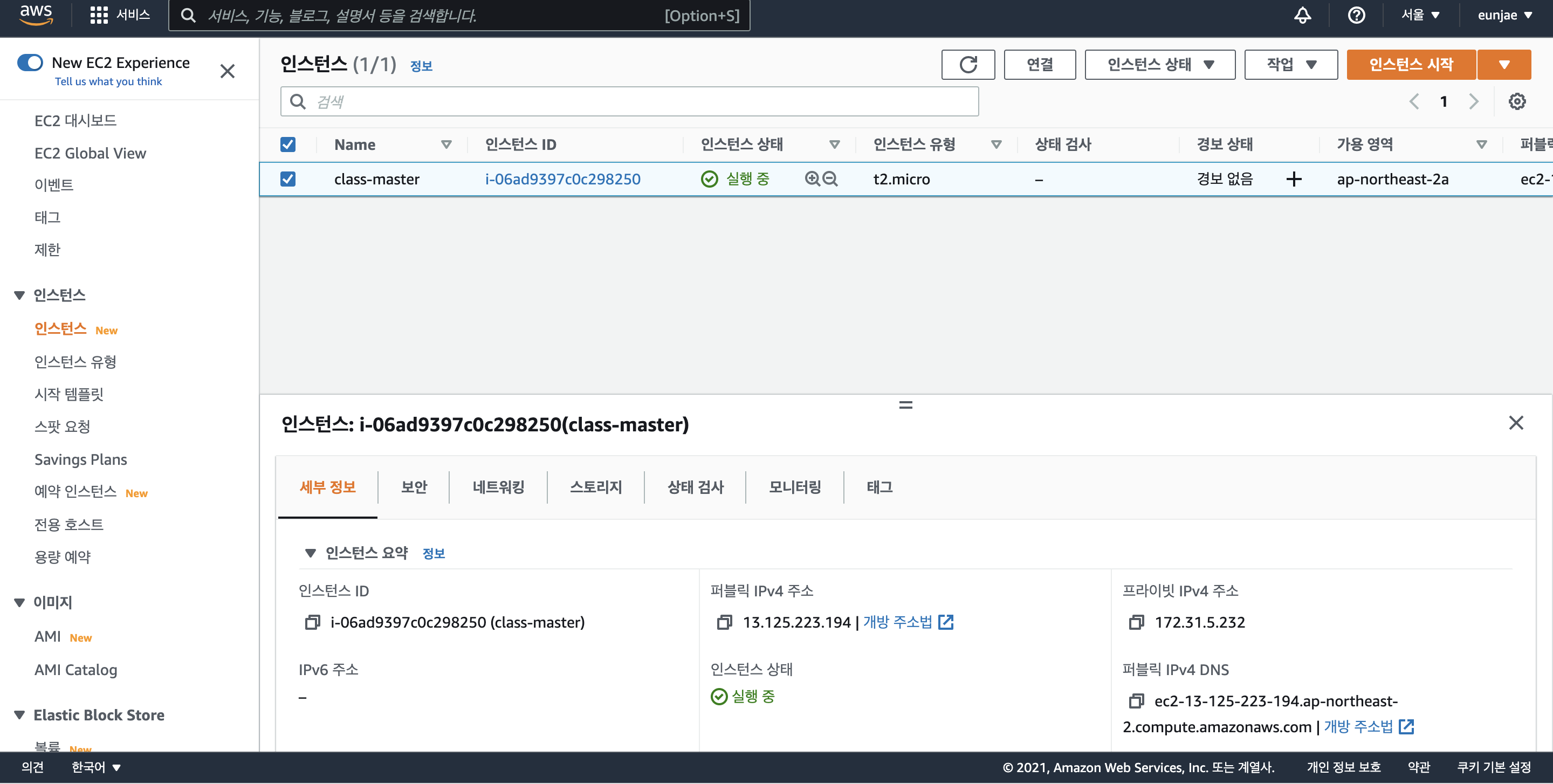Open 시작 템플릿 in sidebar

(x=68, y=394)
